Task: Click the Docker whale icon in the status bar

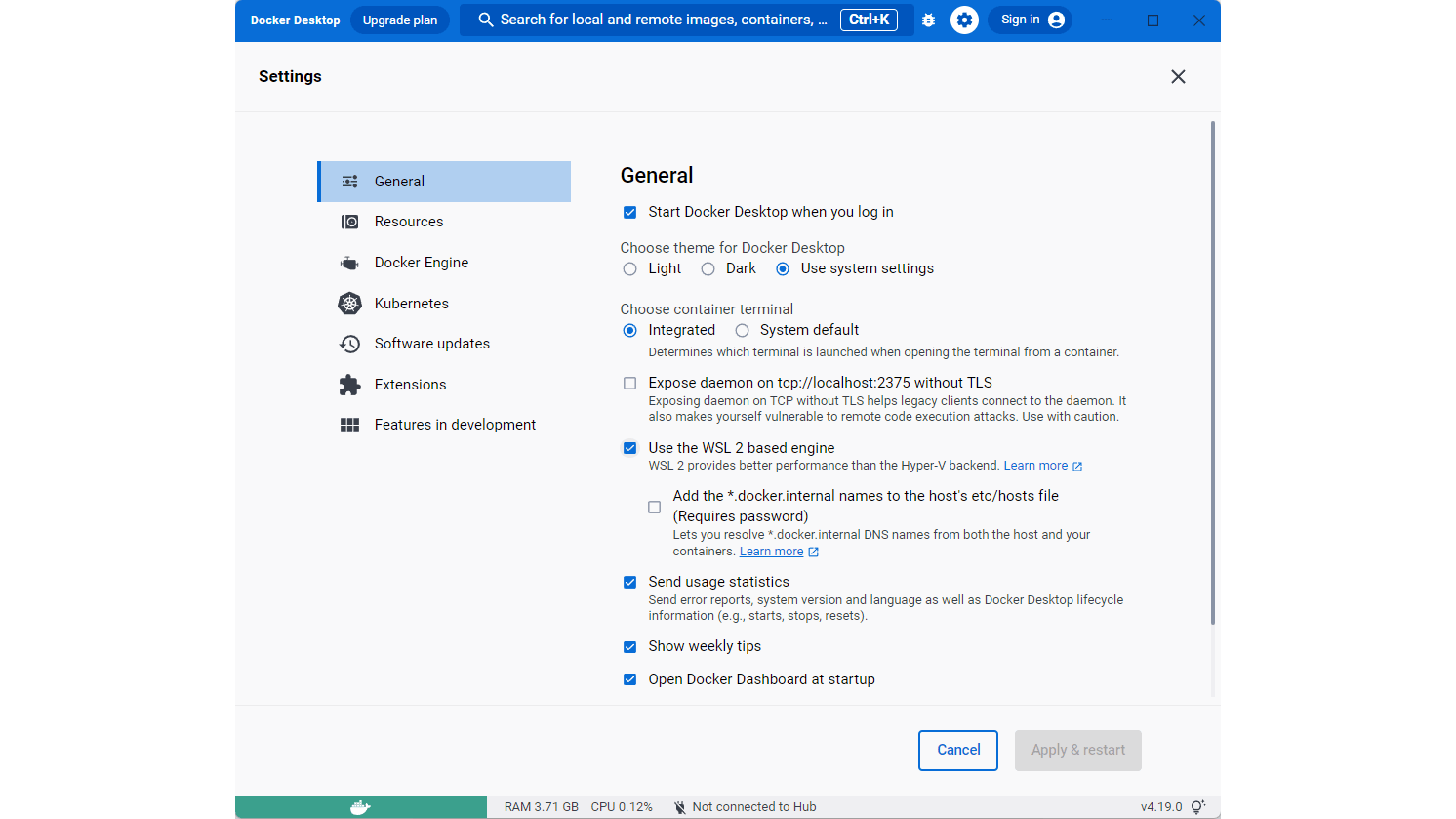Action: point(360,806)
